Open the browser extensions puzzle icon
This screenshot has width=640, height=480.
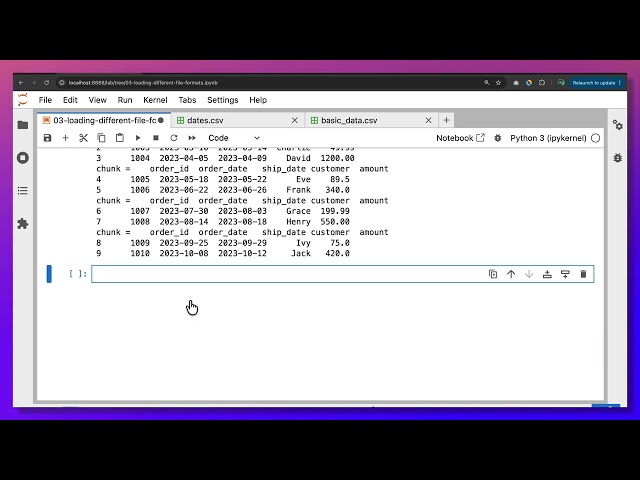(x=542, y=83)
